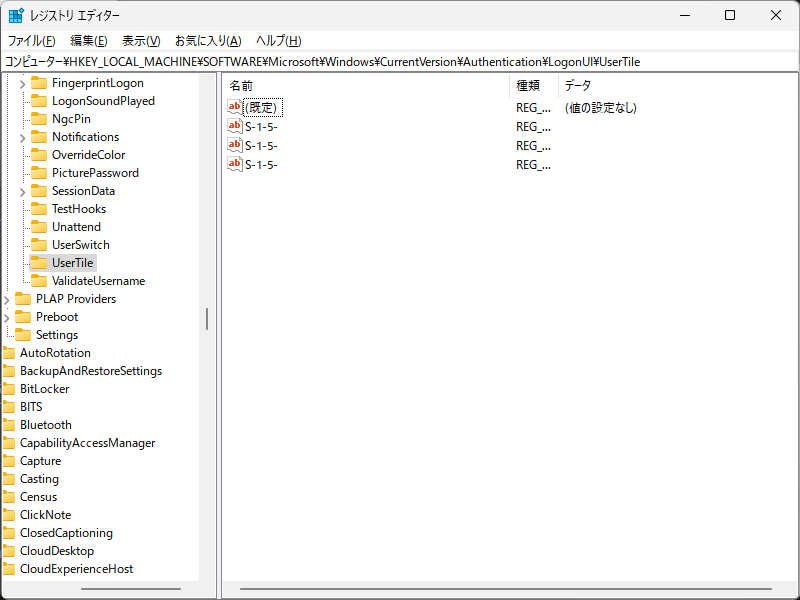Click the Registry Editor app icon in title bar
This screenshot has width=800, height=600.
click(x=16, y=15)
